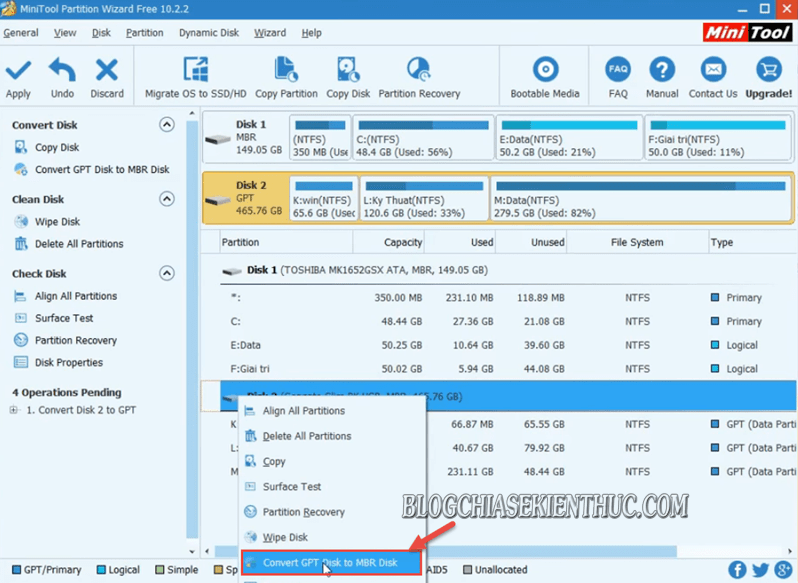Launch the Copy Disk tool
798x583 pixels.
coord(348,78)
